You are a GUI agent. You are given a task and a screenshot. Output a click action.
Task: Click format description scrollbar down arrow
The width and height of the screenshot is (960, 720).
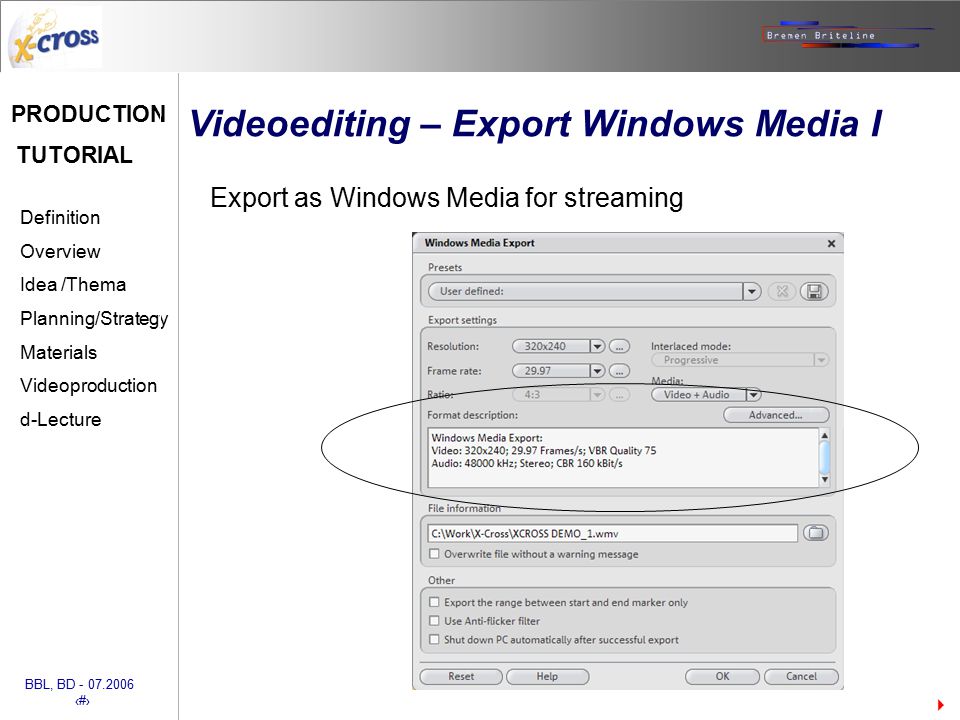[825, 479]
